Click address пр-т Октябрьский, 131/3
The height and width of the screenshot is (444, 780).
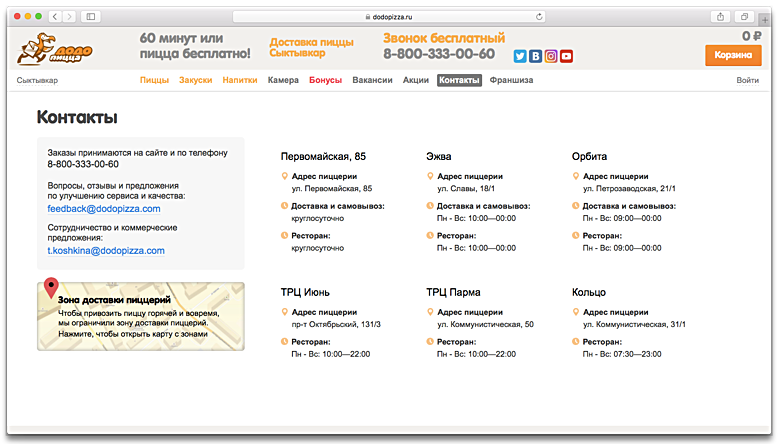click(x=336, y=324)
